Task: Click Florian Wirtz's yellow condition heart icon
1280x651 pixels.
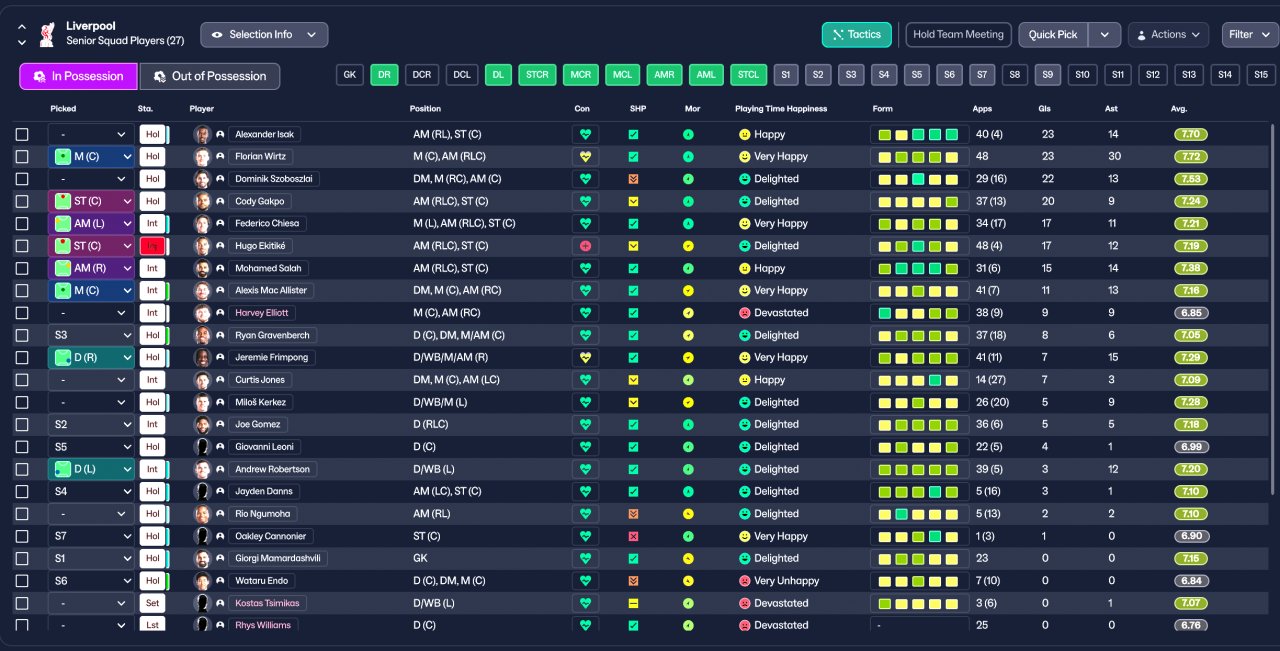Action: tap(585, 156)
